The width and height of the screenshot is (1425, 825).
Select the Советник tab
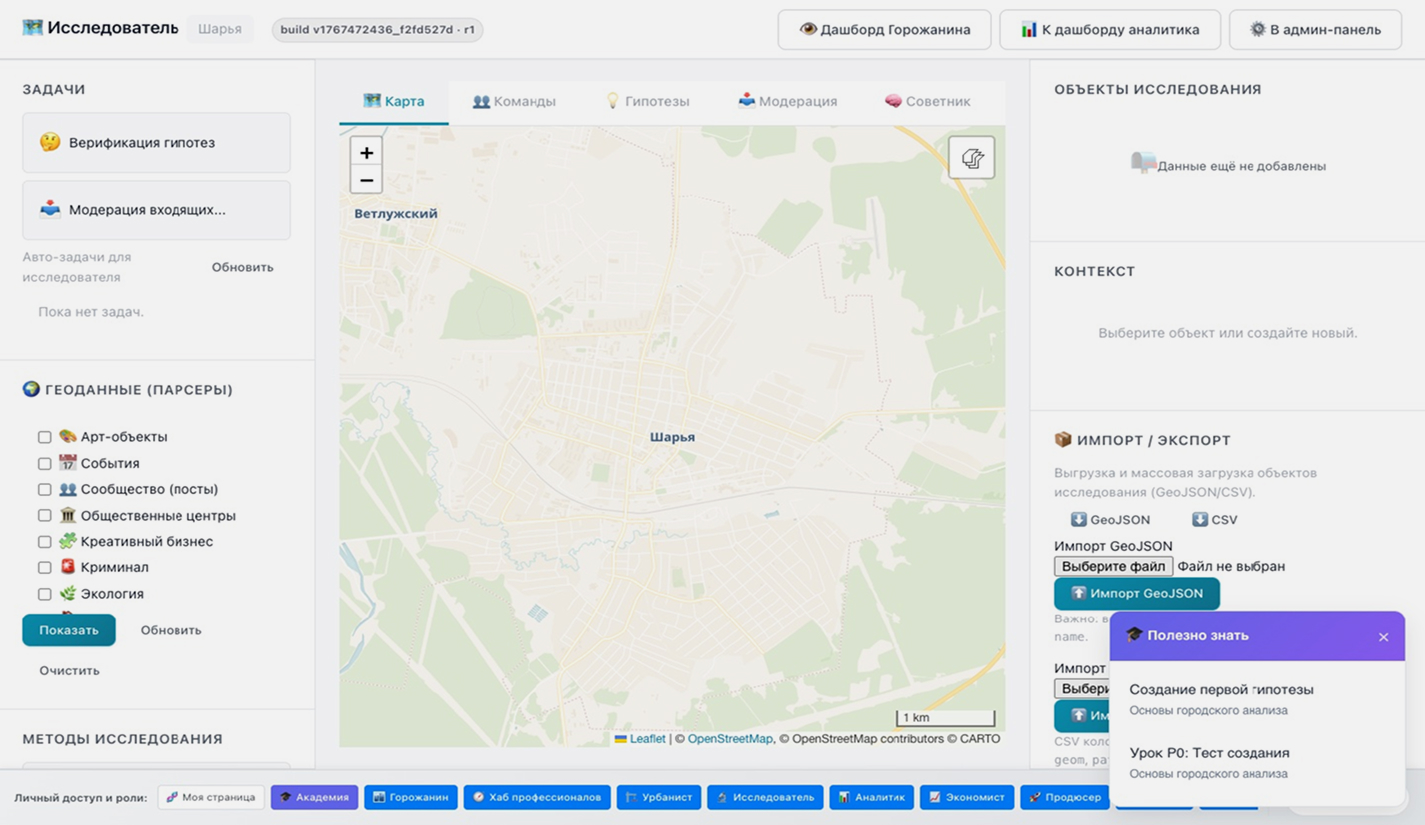click(x=927, y=101)
